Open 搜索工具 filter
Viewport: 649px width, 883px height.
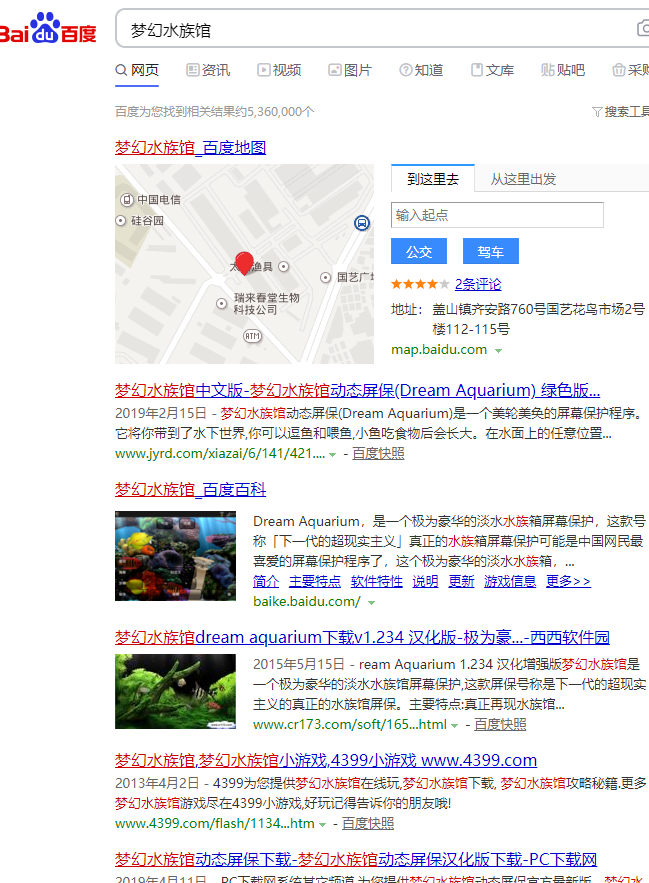tap(620, 112)
